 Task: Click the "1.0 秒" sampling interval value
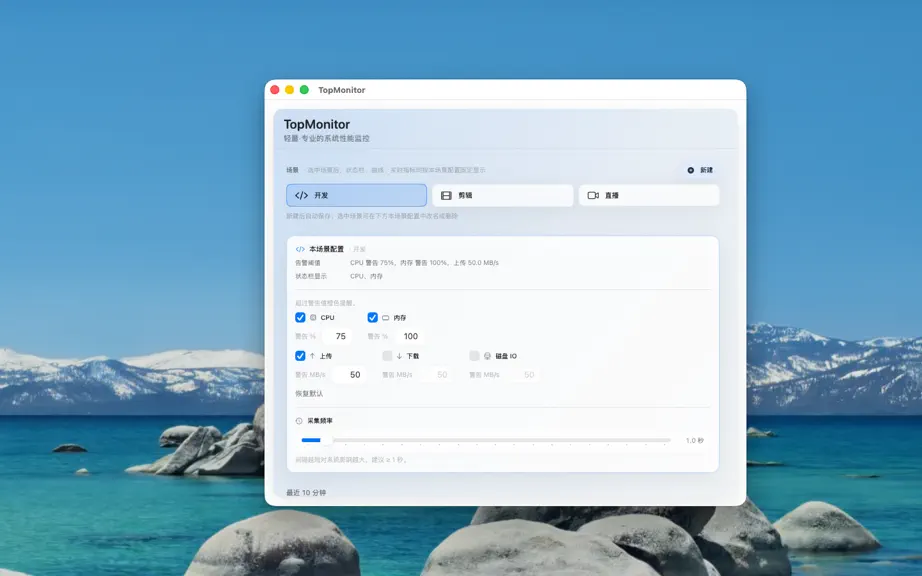pyautogui.click(x=694, y=440)
